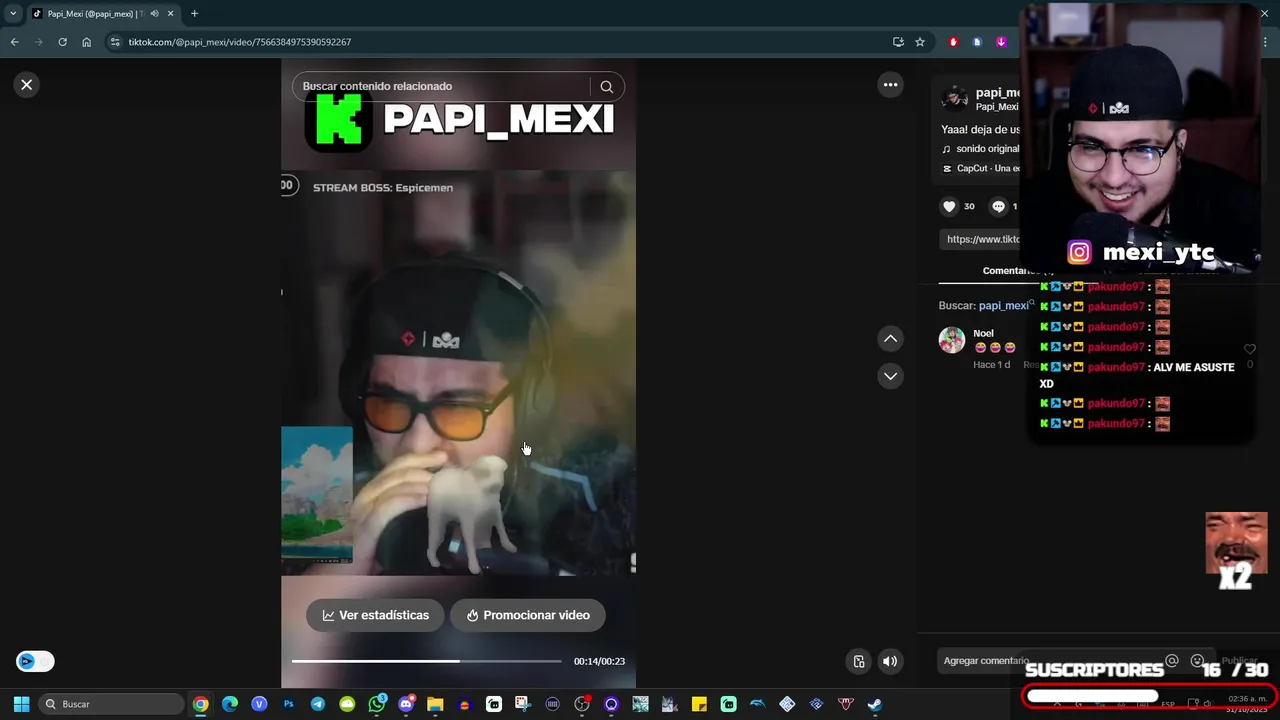1280x720 pixels.
Task: Click the red browser extension icon
Action: [x=953, y=42]
